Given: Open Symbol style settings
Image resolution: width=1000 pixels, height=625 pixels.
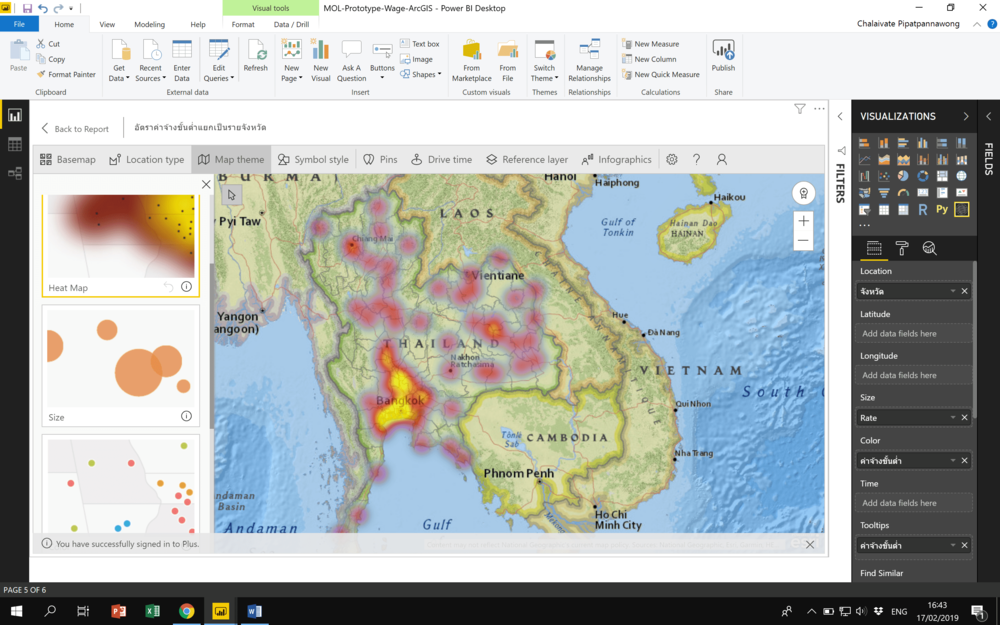Looking at the screenshot, I should tap(313, 158).
